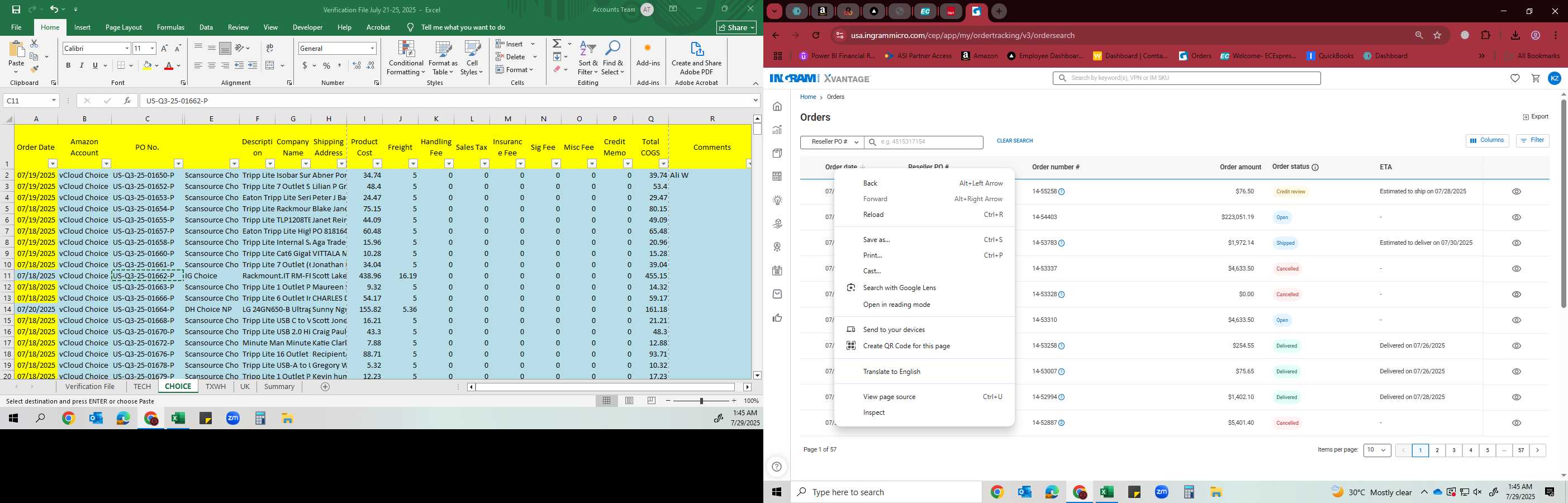This screenshot has height=503, width=1568.
Task: Open the General number format dropdown
Action: [372, 48]
